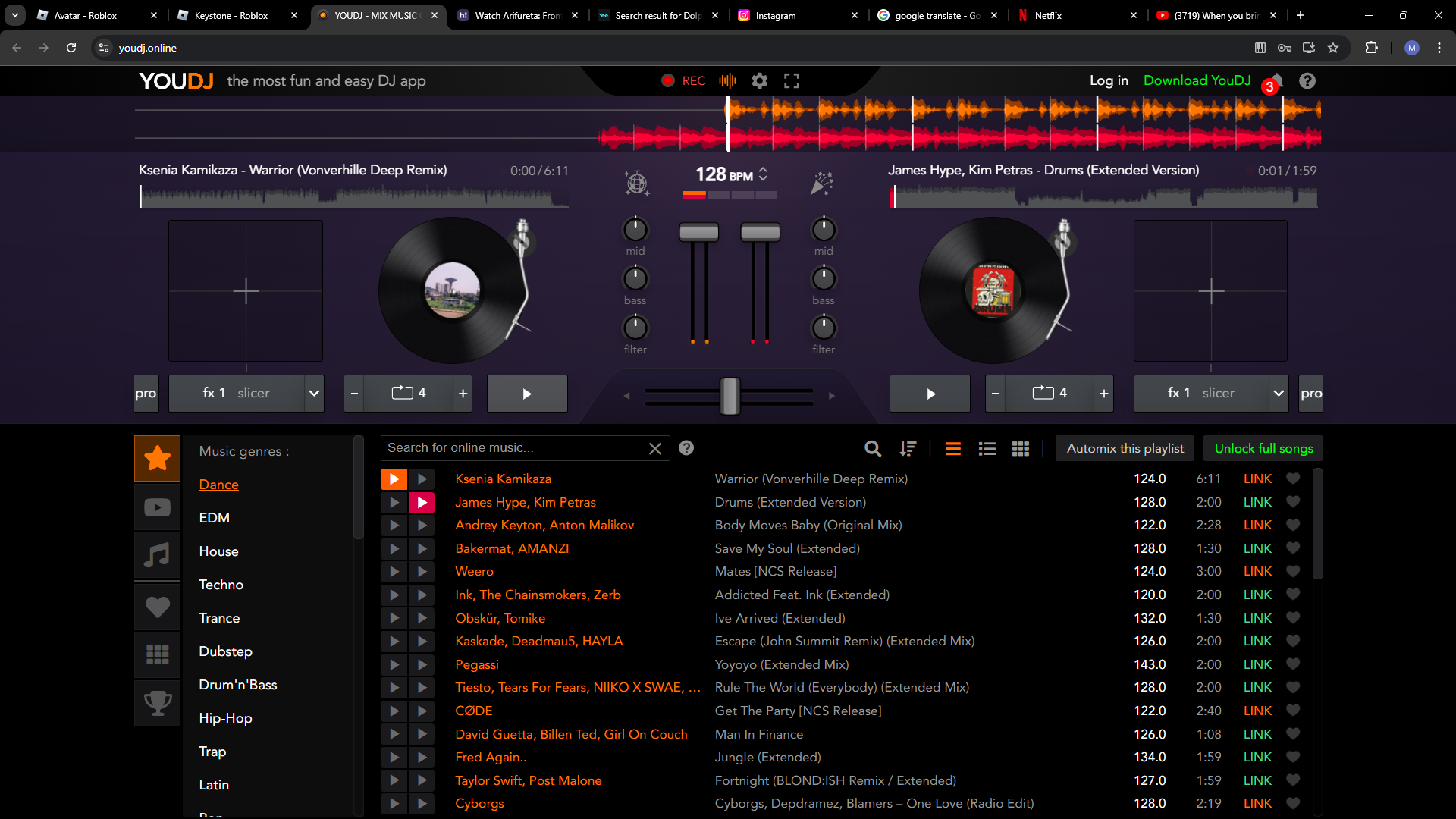Increase right deck loop length with plus
This screenshot has height=819, width=1456.
(1104, 394)
